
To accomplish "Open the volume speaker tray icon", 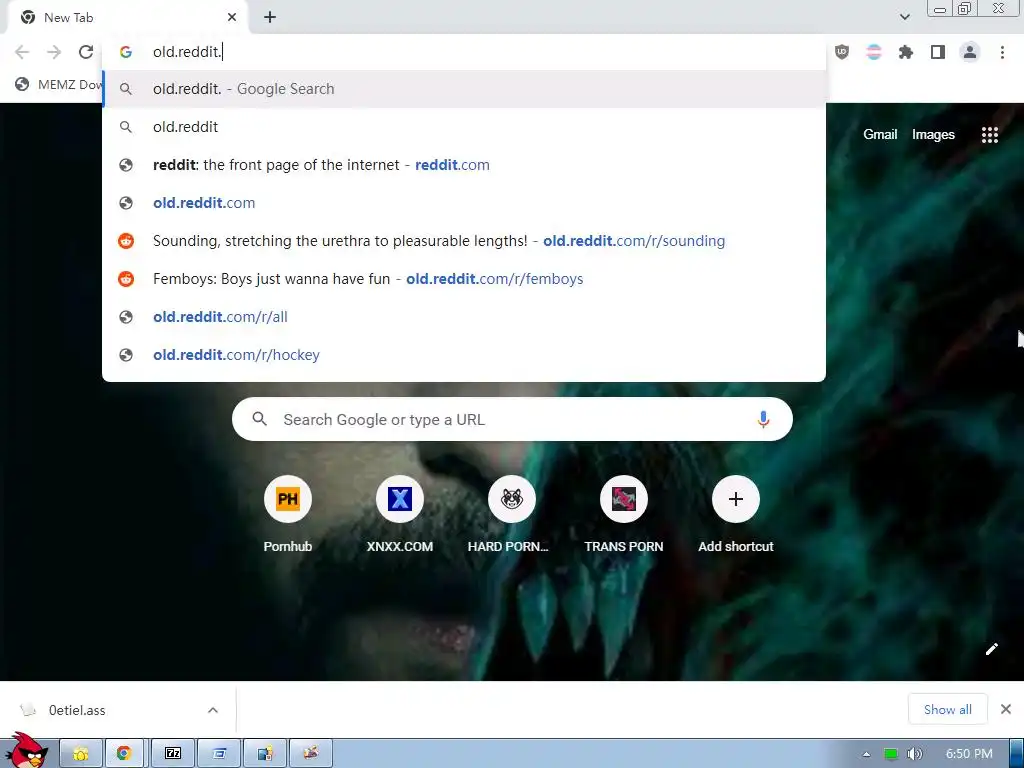I will click(914, 754).
